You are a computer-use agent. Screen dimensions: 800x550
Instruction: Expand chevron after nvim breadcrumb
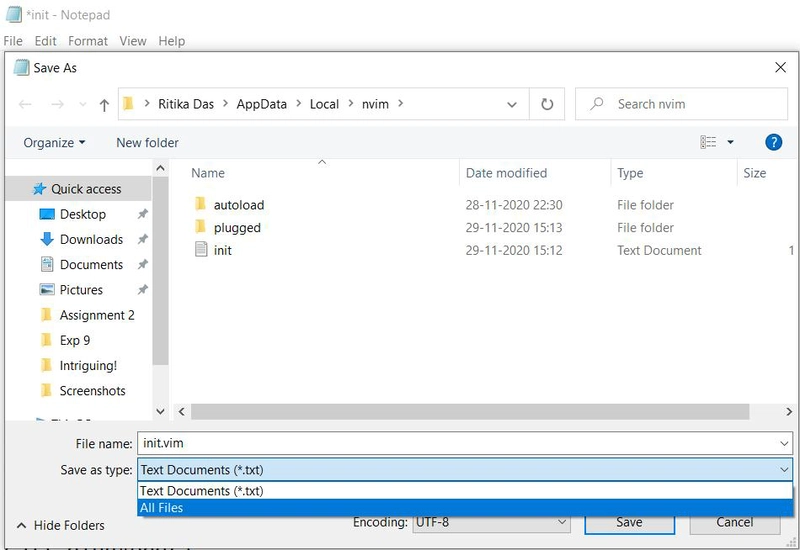click(401, 104)
